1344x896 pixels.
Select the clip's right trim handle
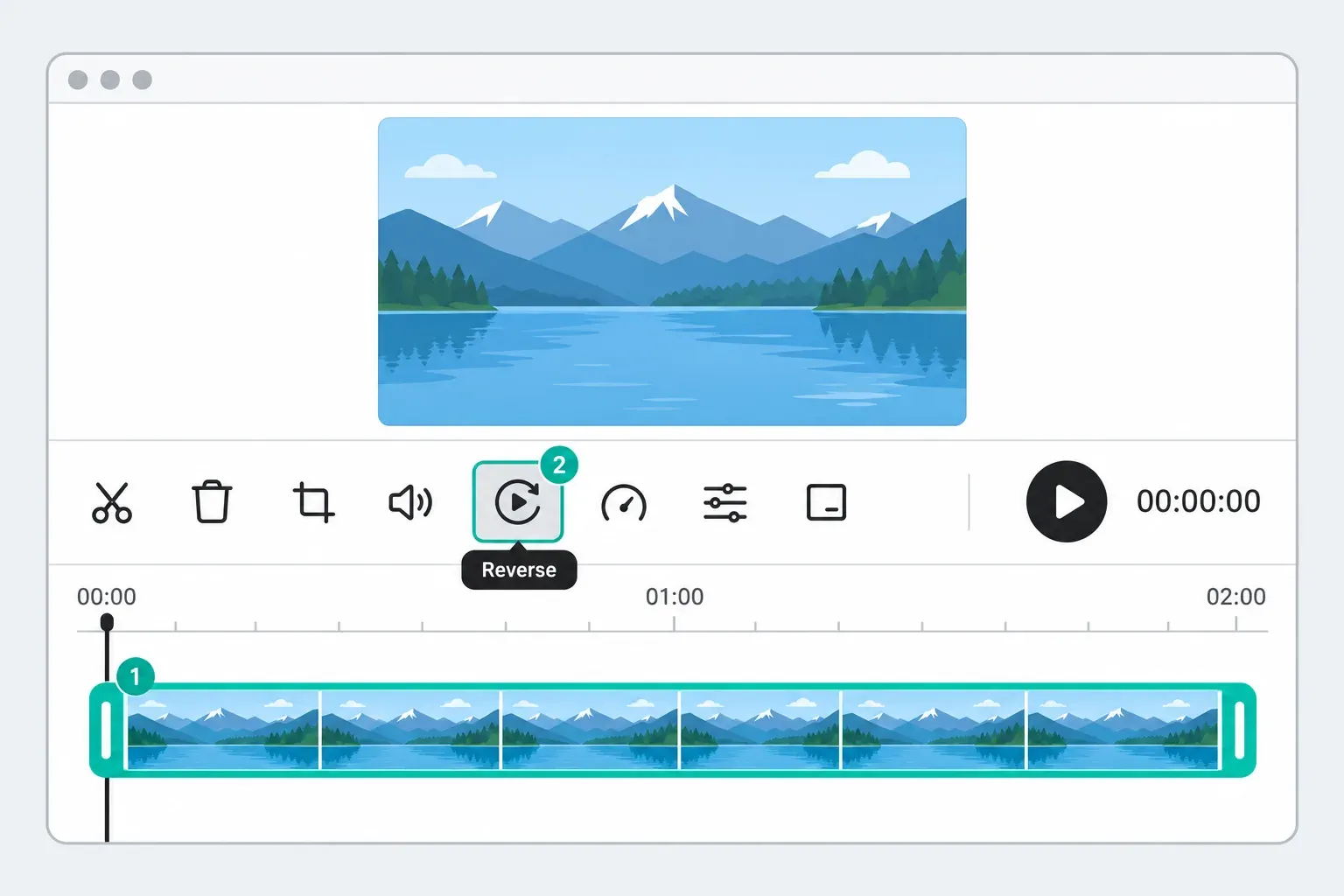[x=1239, y=731]
